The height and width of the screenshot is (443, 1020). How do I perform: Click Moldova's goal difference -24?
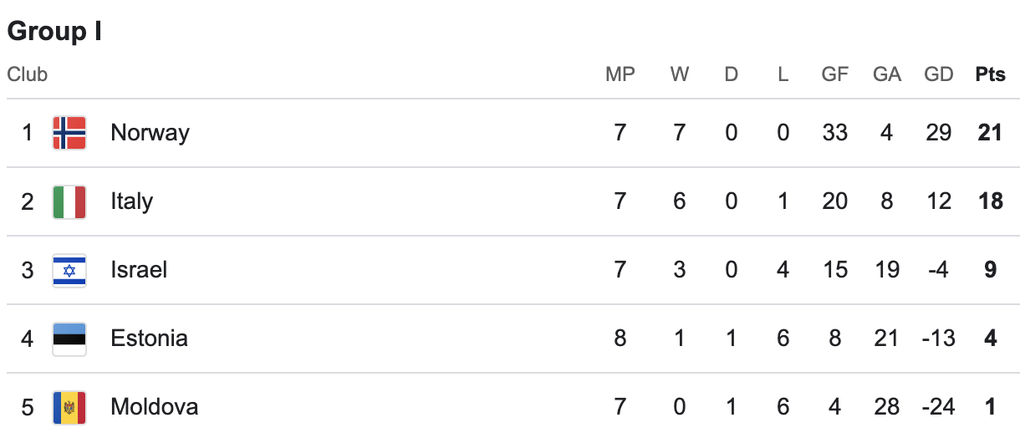coord(939,407)
